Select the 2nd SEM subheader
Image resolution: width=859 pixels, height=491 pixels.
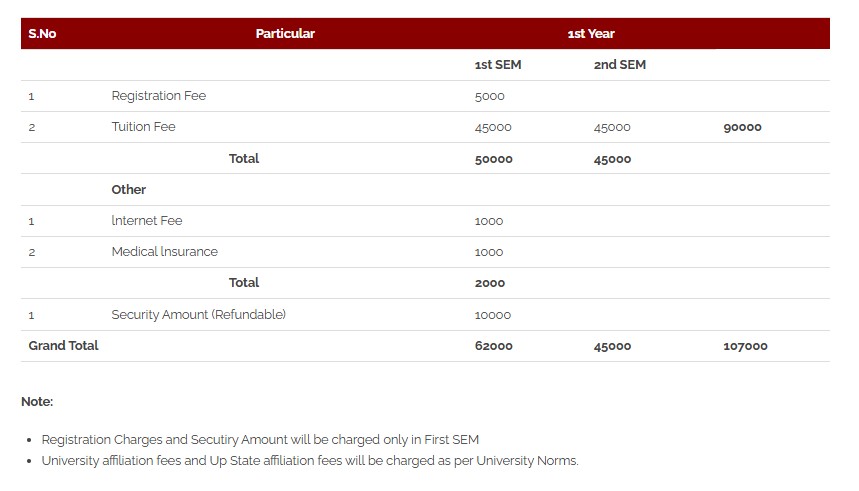[x=620, y=65]
